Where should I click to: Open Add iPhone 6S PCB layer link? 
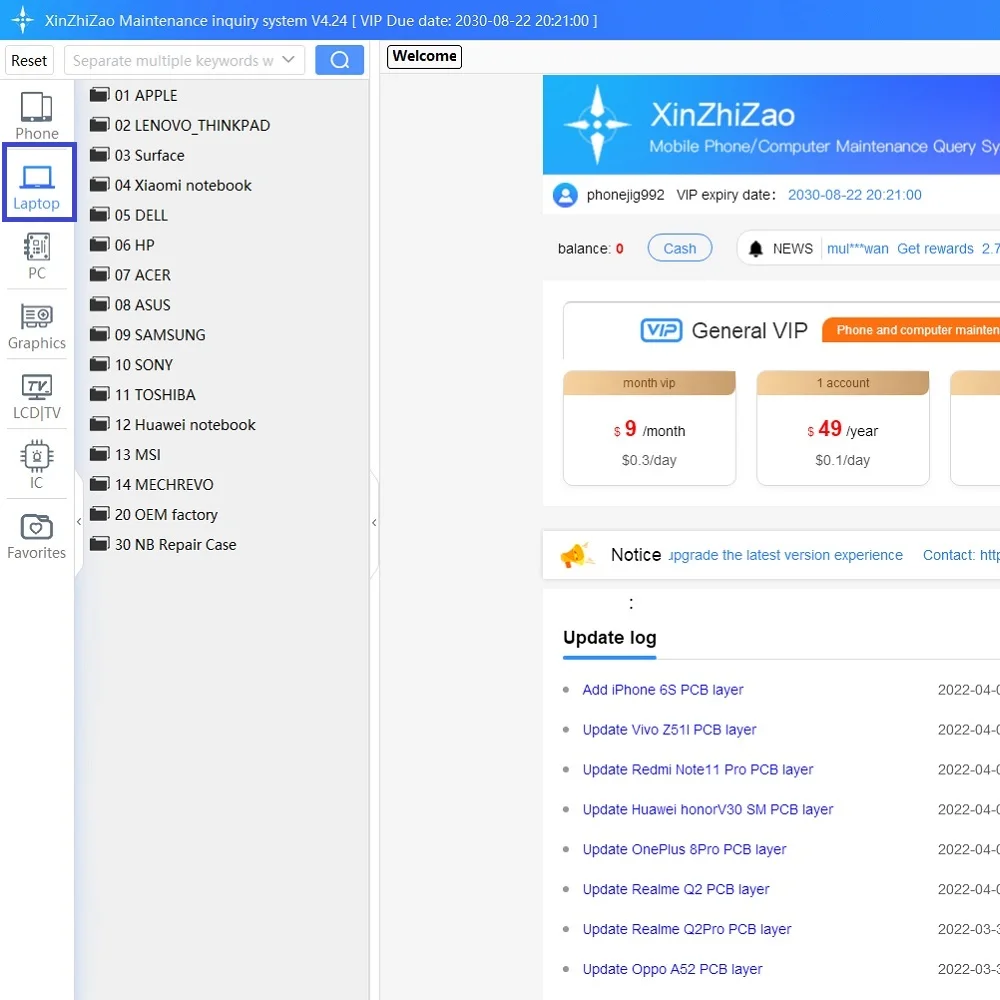pos(663,689)
